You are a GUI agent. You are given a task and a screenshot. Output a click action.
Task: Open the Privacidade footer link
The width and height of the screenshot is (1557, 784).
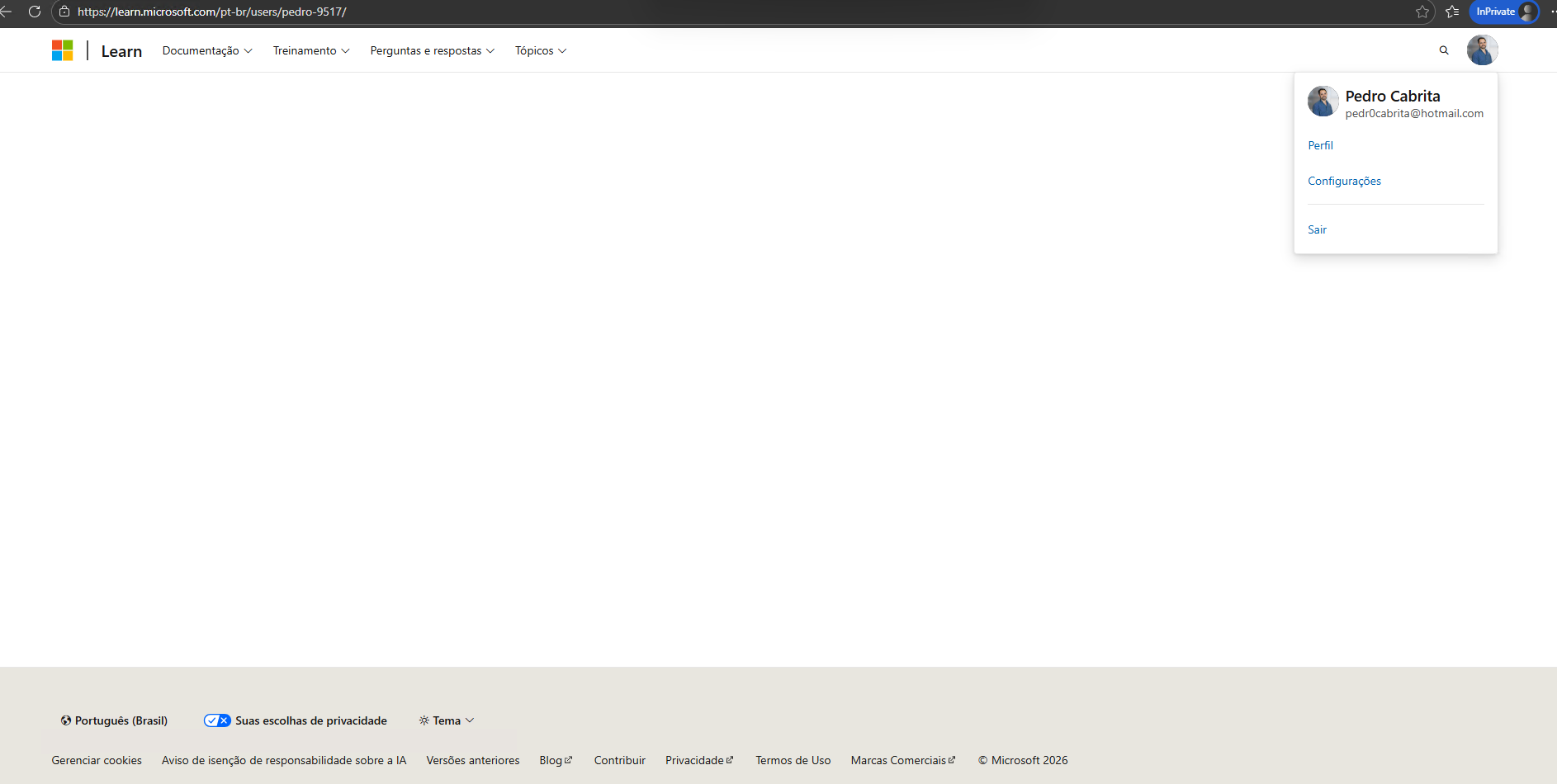pyautogui.click(x=699, y=760)
